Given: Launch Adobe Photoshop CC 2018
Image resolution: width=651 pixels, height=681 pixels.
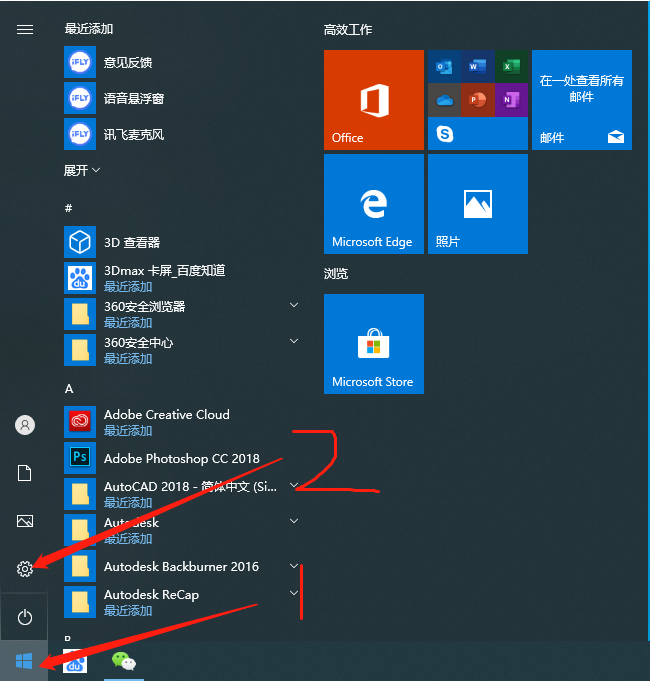Looking at the screenshot, I should coord(182,458).
